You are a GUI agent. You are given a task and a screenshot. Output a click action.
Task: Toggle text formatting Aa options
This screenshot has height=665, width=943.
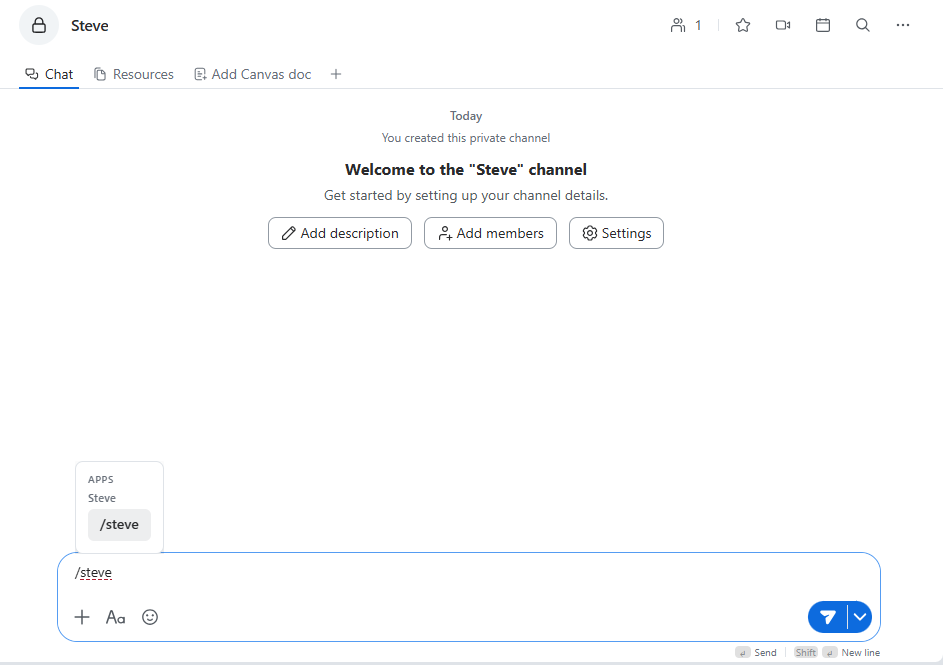pos(115,618)
